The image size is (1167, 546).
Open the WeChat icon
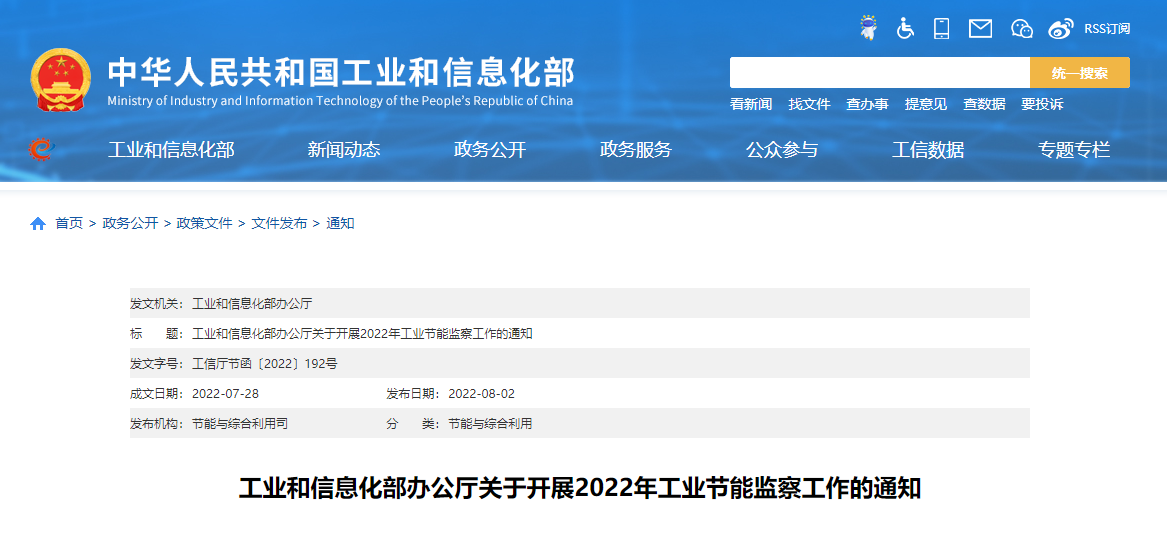pyautogui.click(x=1021, y=28)
